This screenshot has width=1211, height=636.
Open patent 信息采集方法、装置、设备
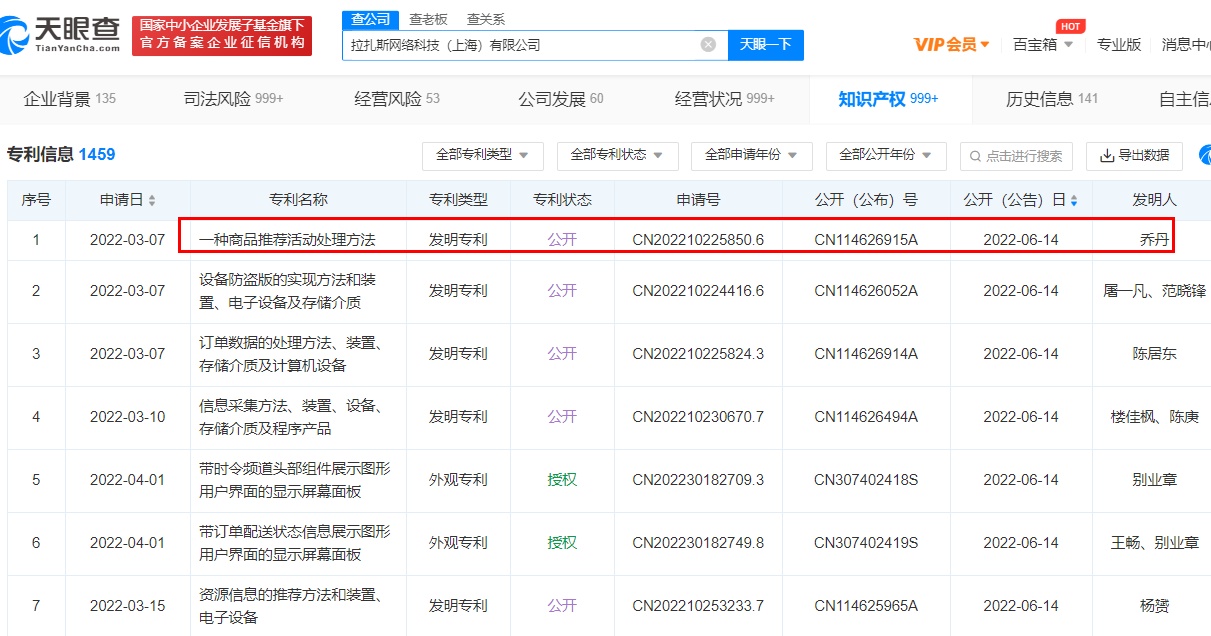coord(290,417)
